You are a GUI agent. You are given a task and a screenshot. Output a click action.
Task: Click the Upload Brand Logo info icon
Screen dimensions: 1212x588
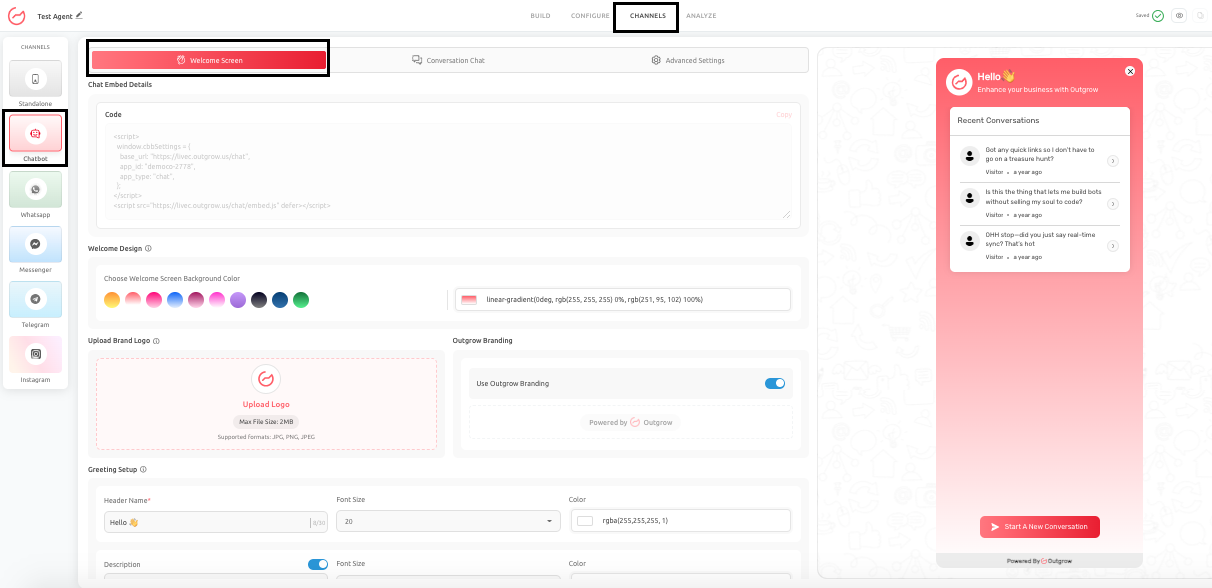pos(157,341)
